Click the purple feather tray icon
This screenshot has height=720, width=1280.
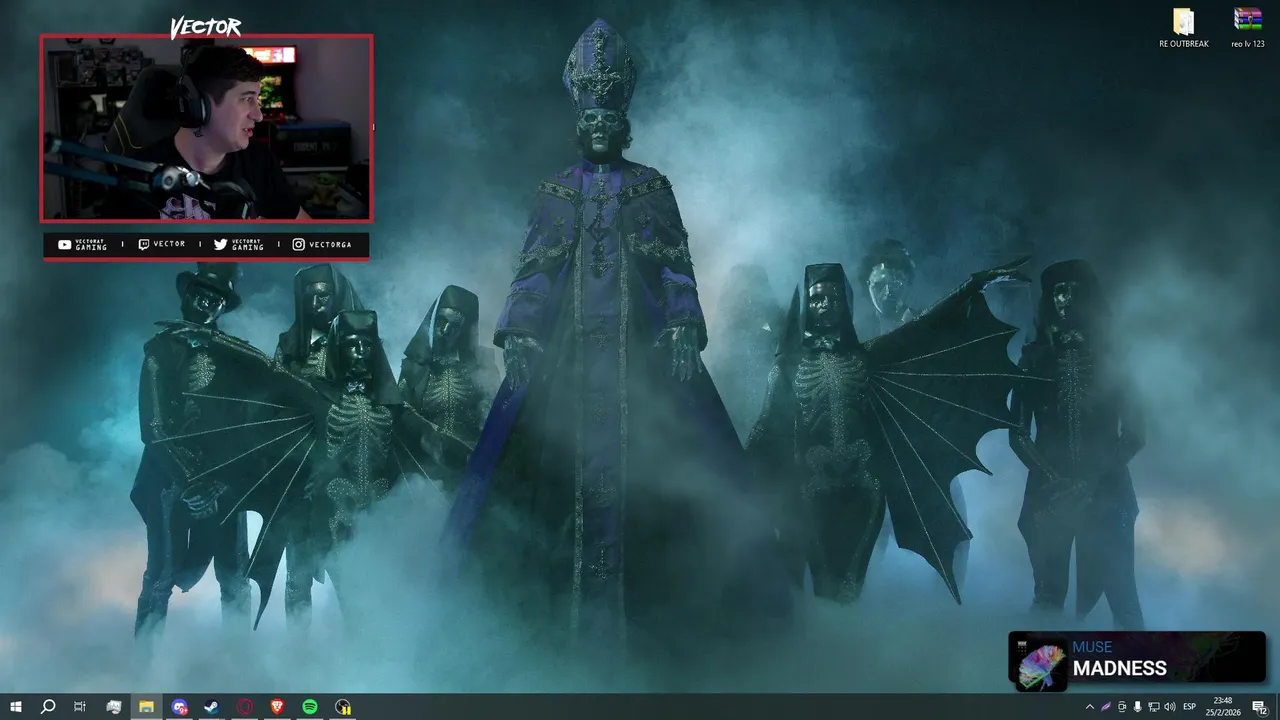pyautogui.click(x=1106, y=707)
